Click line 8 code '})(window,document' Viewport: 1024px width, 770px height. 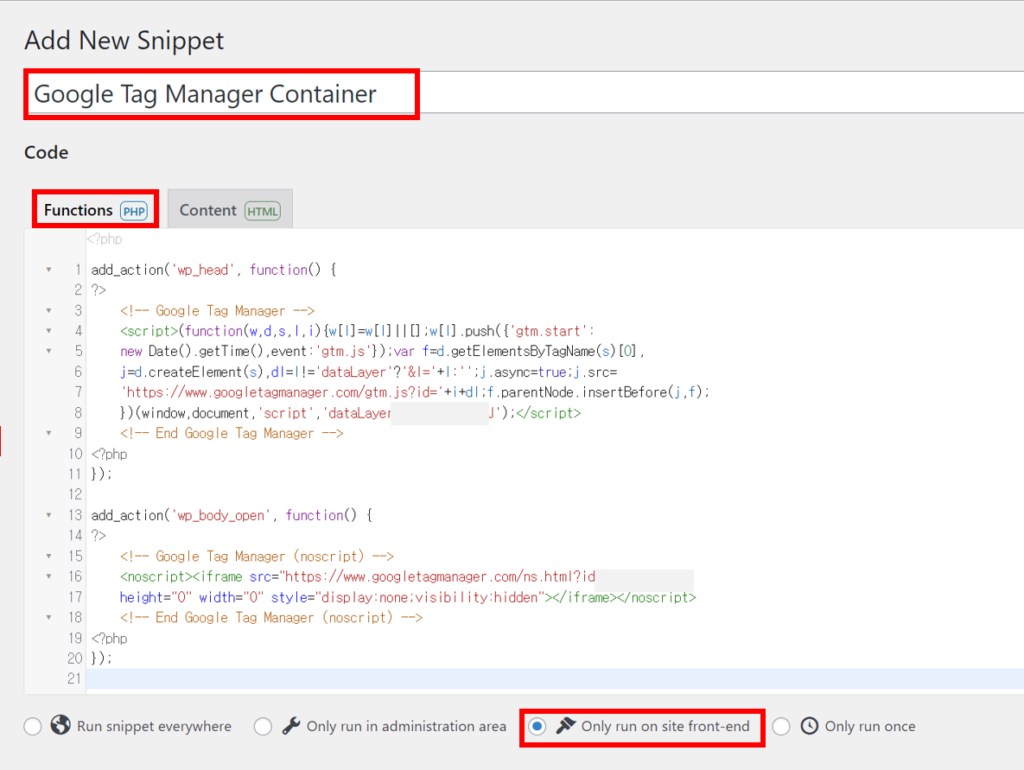(184, 413)
